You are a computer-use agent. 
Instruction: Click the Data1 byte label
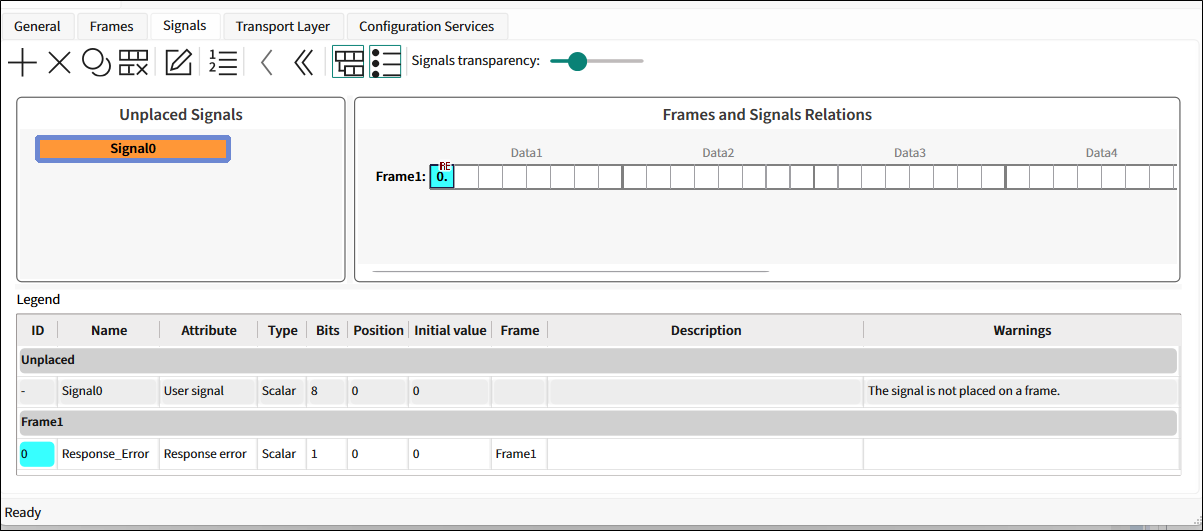tap(526, 153)
